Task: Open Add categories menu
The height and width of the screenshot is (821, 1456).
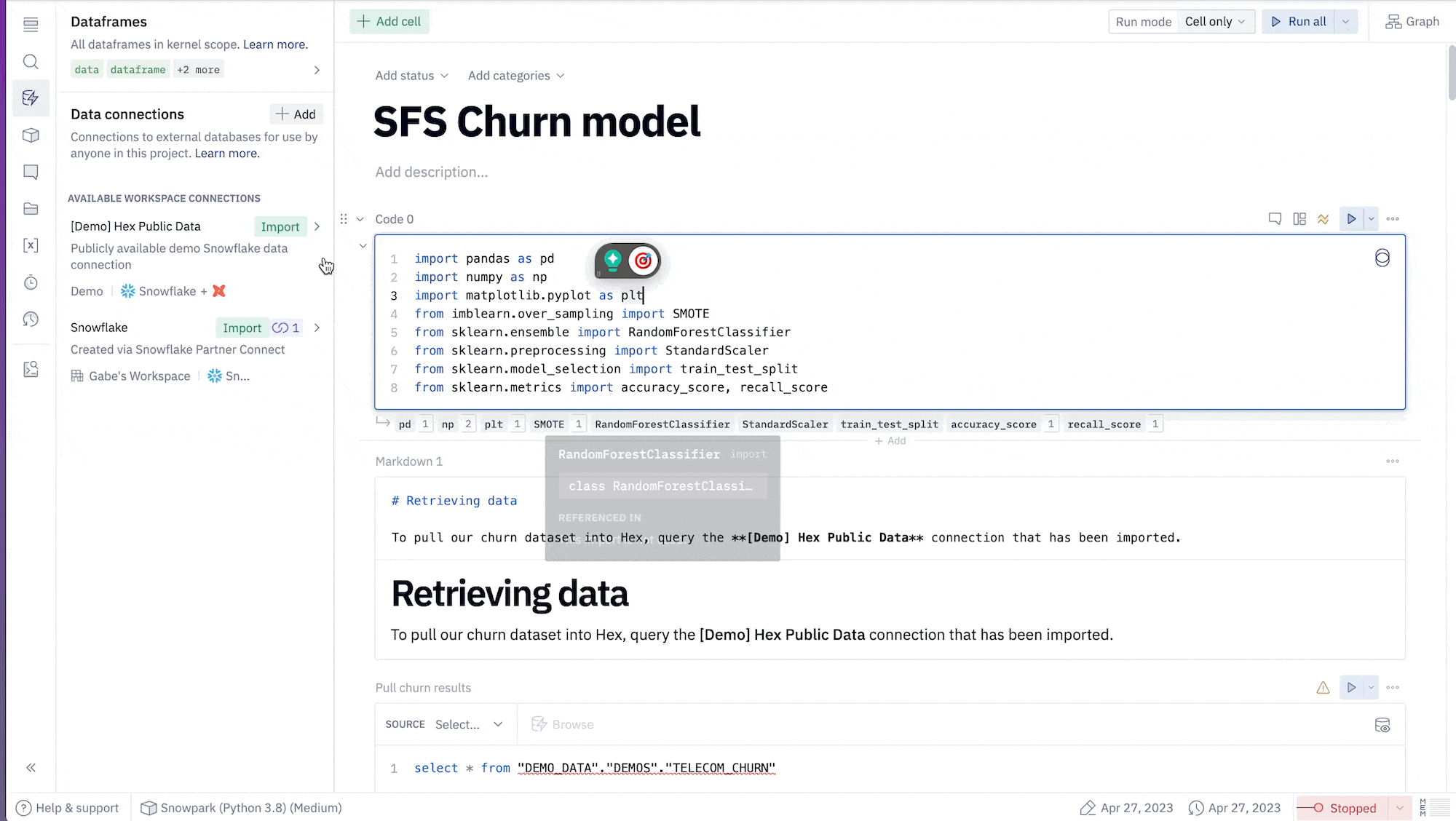Action: pos(515,76)
